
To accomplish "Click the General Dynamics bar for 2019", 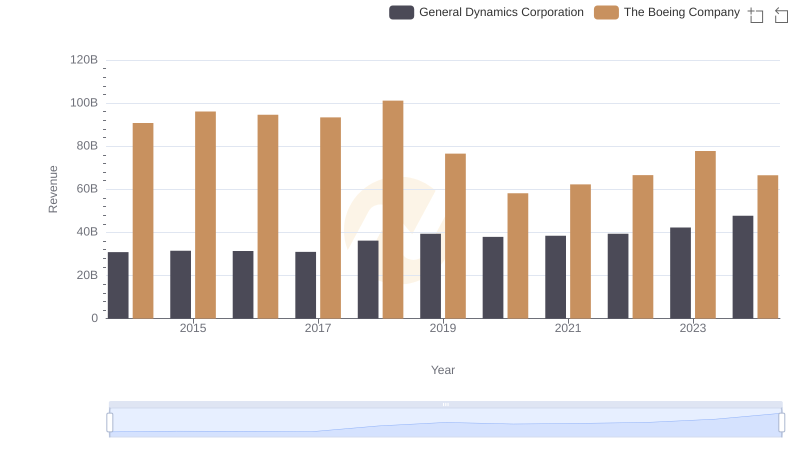I will pyautogui.click(x=431, y=276).
